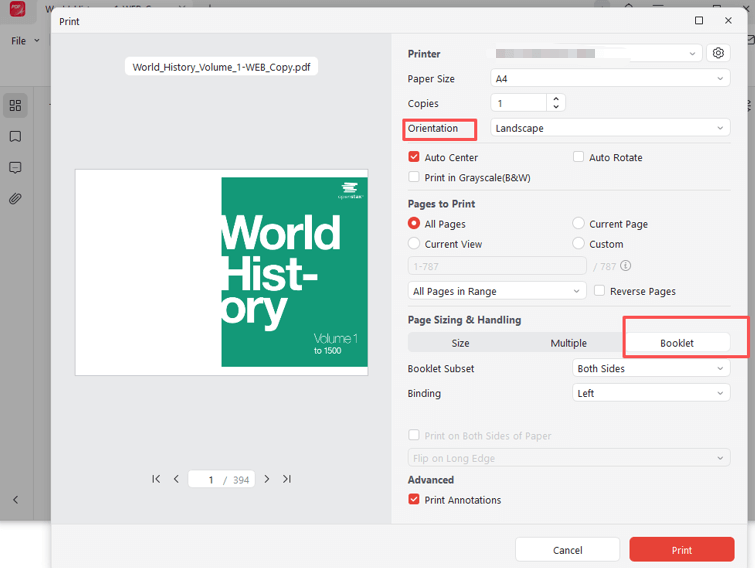Screen dimensions: 755x568
Task: Enable Reverse Pages checkbox
Action: (x=599, y=291)
